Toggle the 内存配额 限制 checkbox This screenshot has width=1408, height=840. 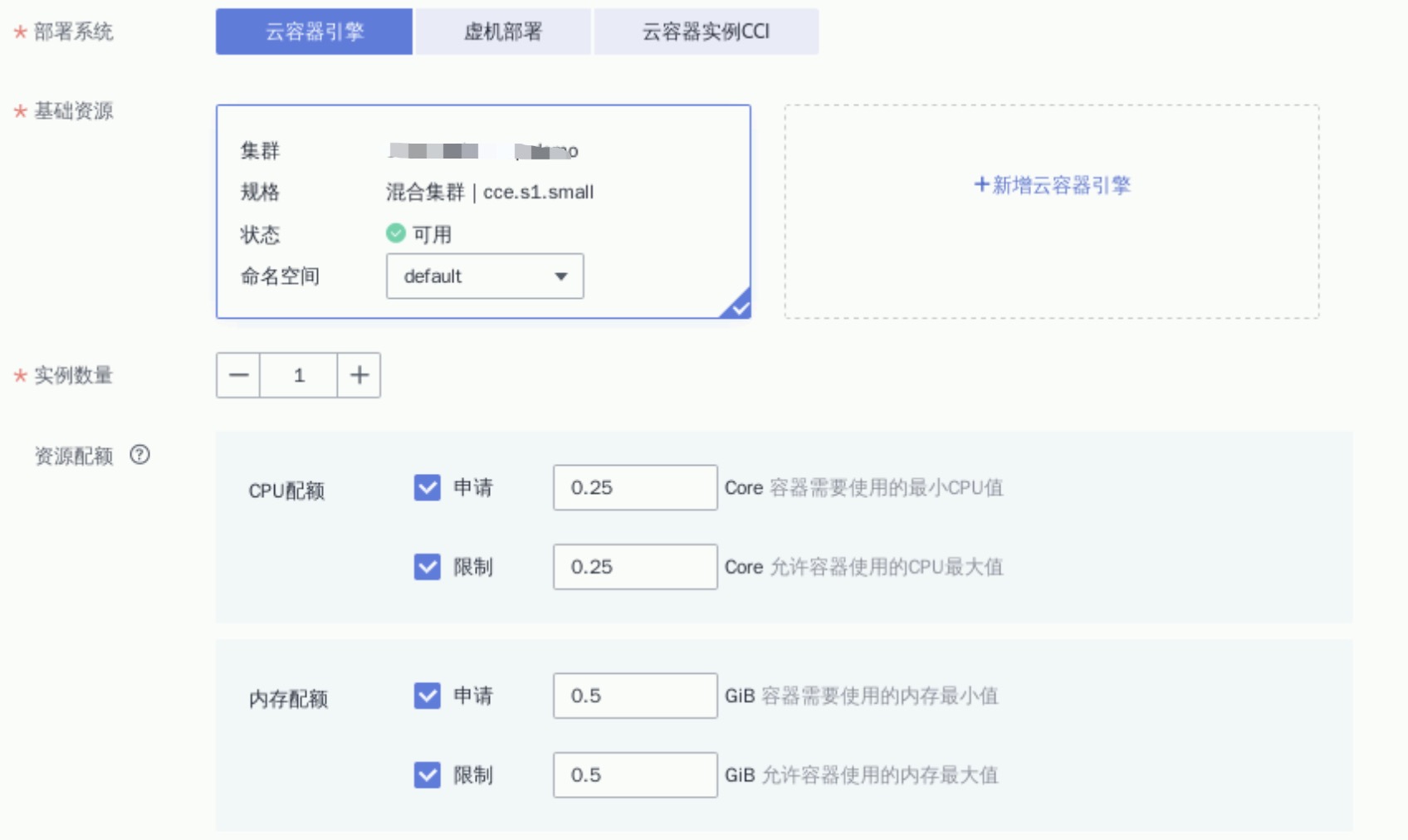tap(428, 775)
